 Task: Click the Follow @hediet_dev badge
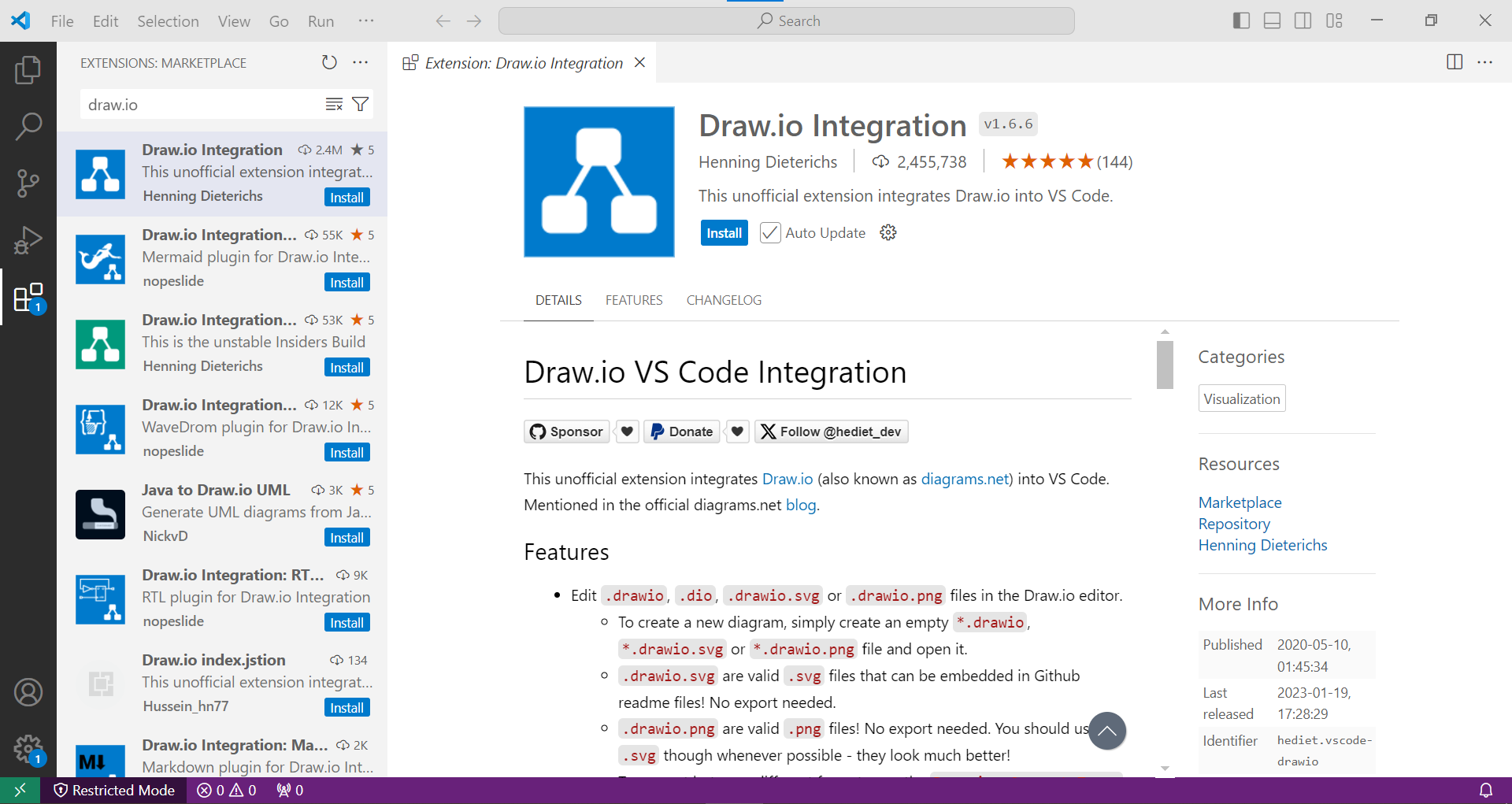tap(832, 432)
